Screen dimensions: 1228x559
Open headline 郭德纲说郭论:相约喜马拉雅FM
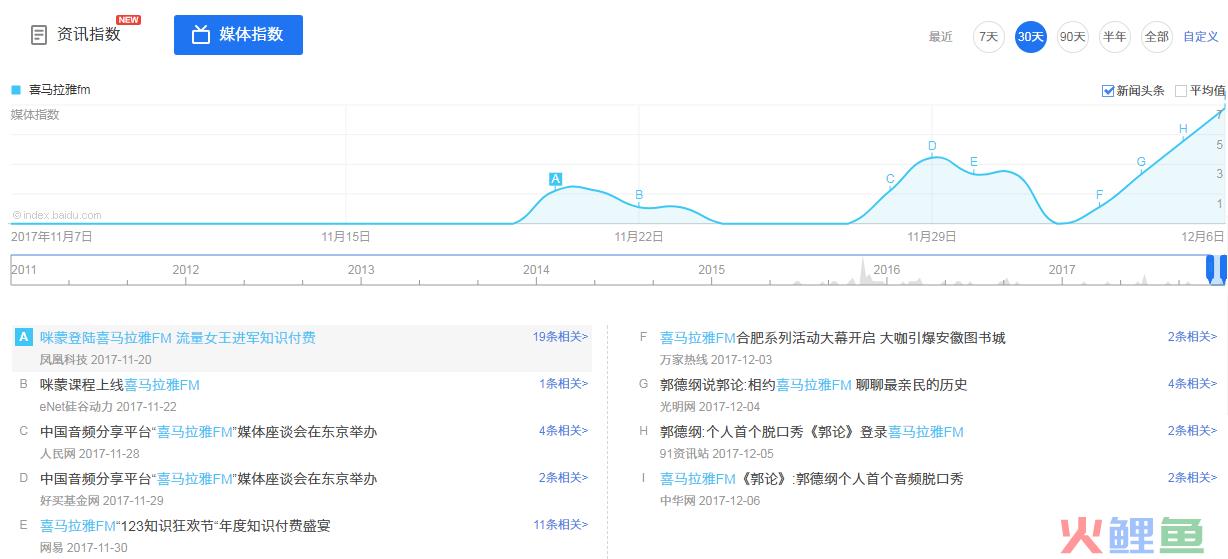coord(814,385)
